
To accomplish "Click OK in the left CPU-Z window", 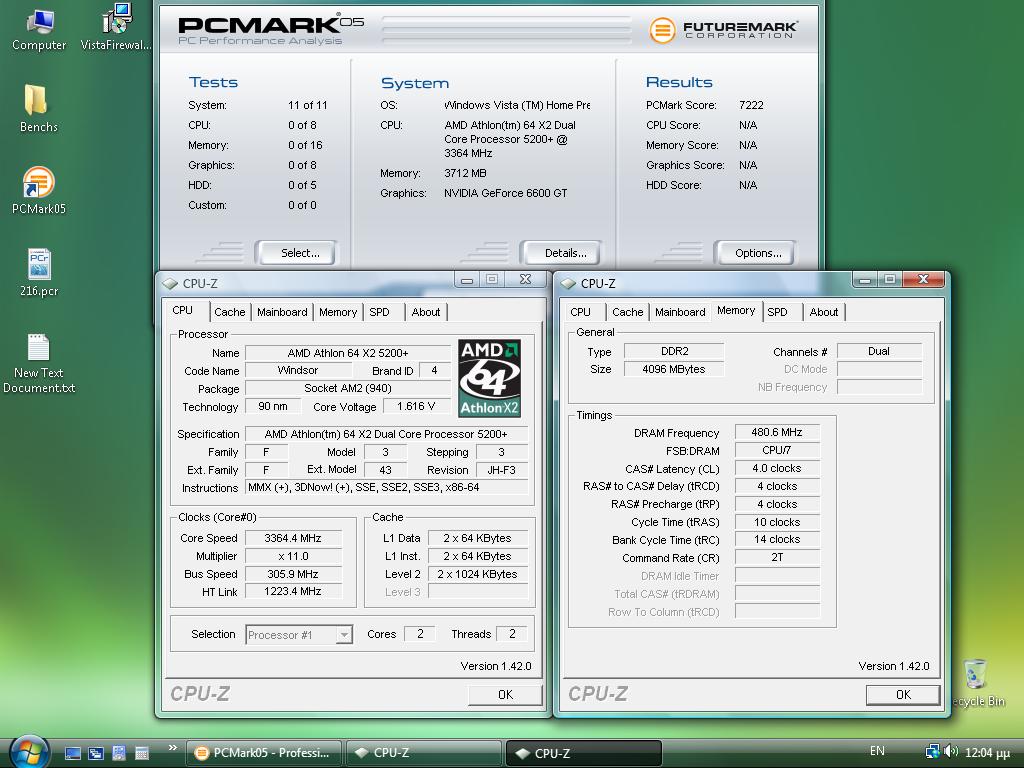I will pyautogui.click(x=505, y=695).
